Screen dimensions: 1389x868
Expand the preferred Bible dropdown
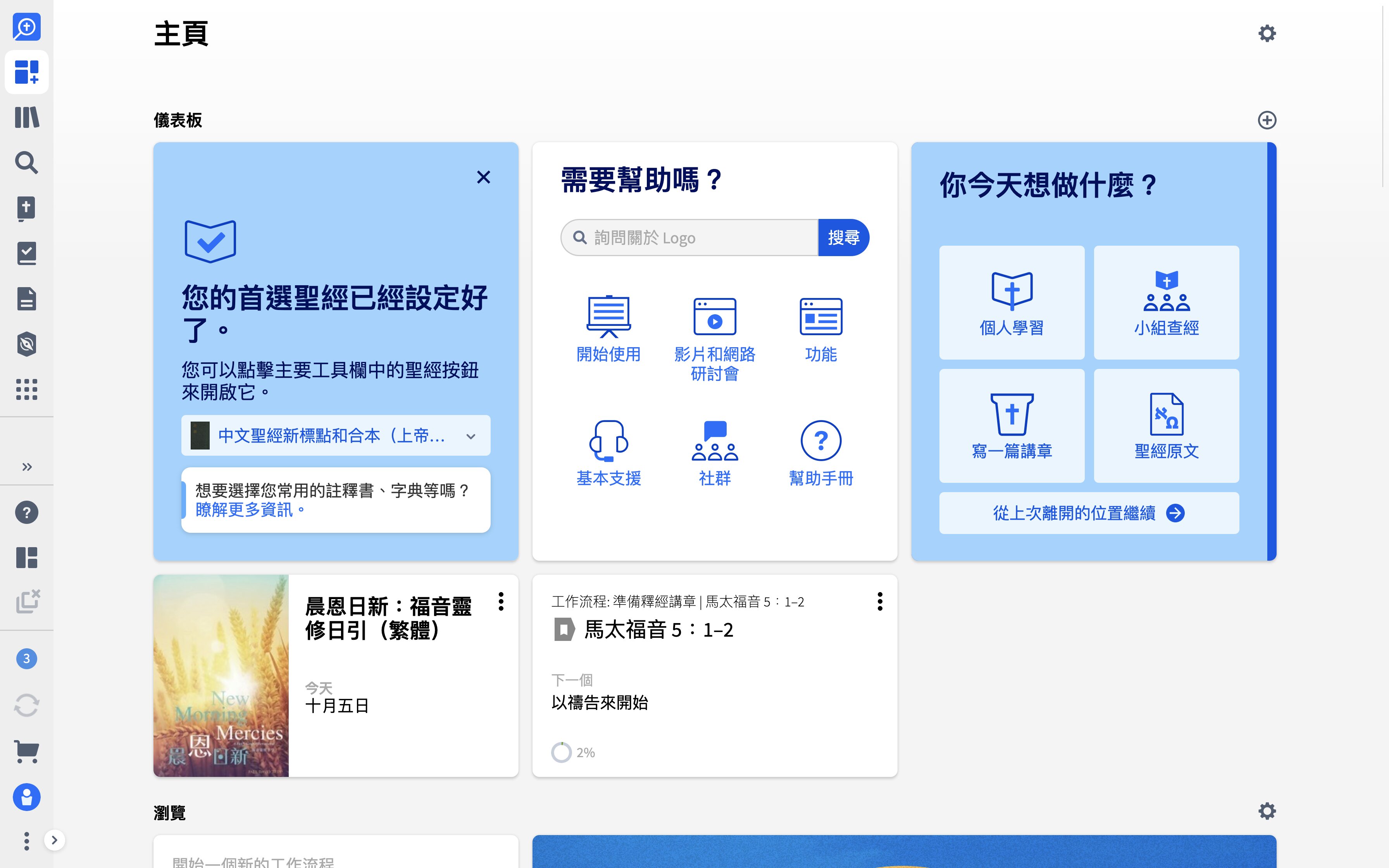(x=336, y=436)
